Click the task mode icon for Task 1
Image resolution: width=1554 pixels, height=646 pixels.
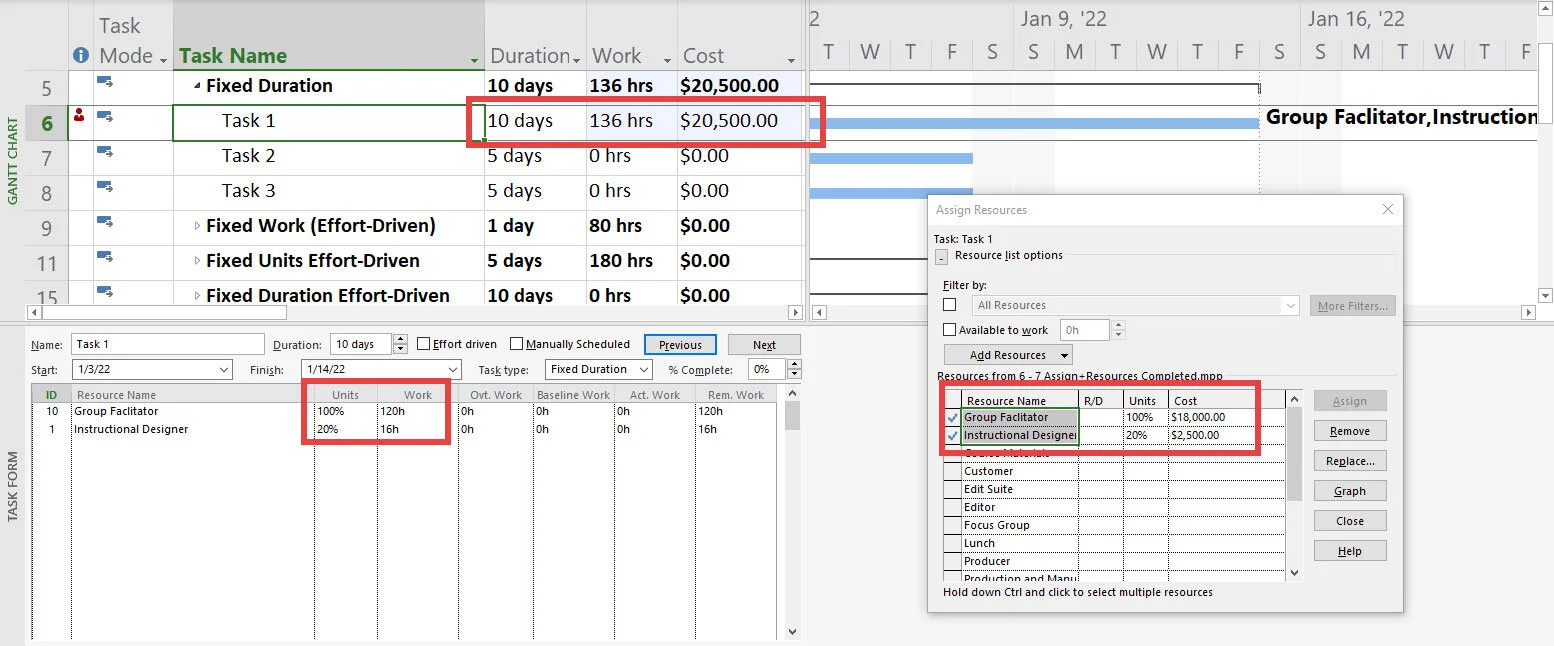(x=104, y=117)
